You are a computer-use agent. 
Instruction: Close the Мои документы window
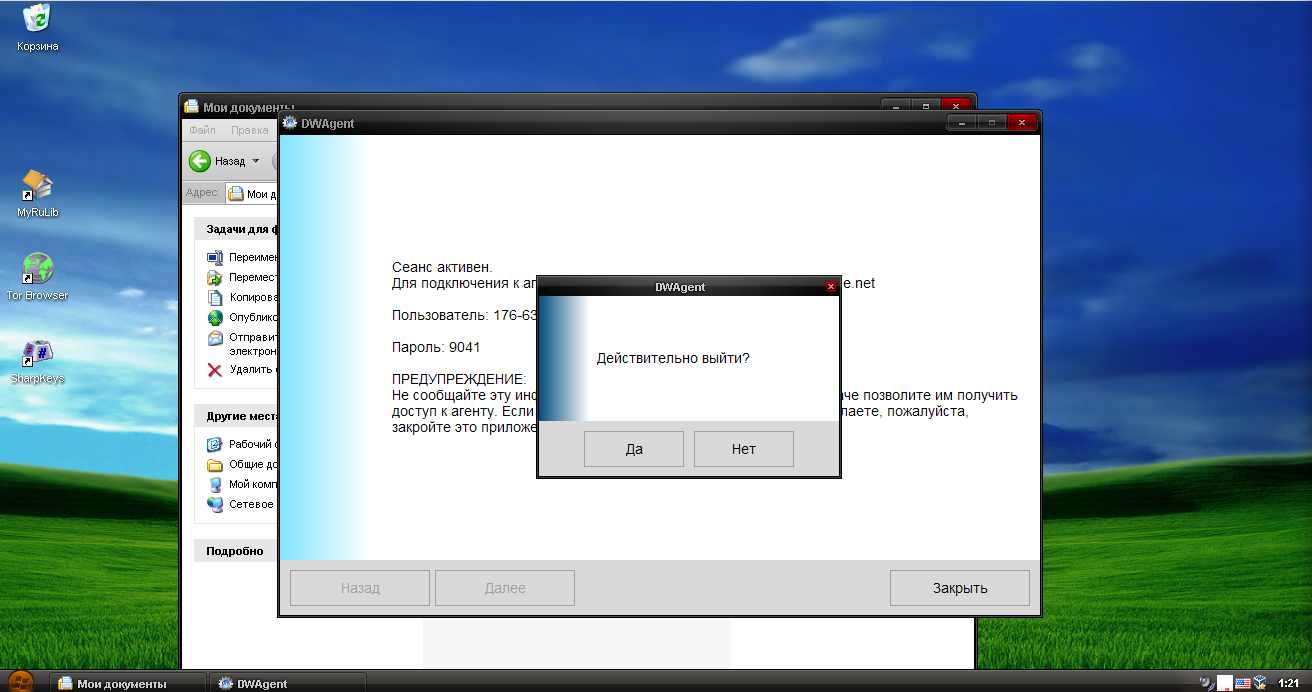click(957, 106)
